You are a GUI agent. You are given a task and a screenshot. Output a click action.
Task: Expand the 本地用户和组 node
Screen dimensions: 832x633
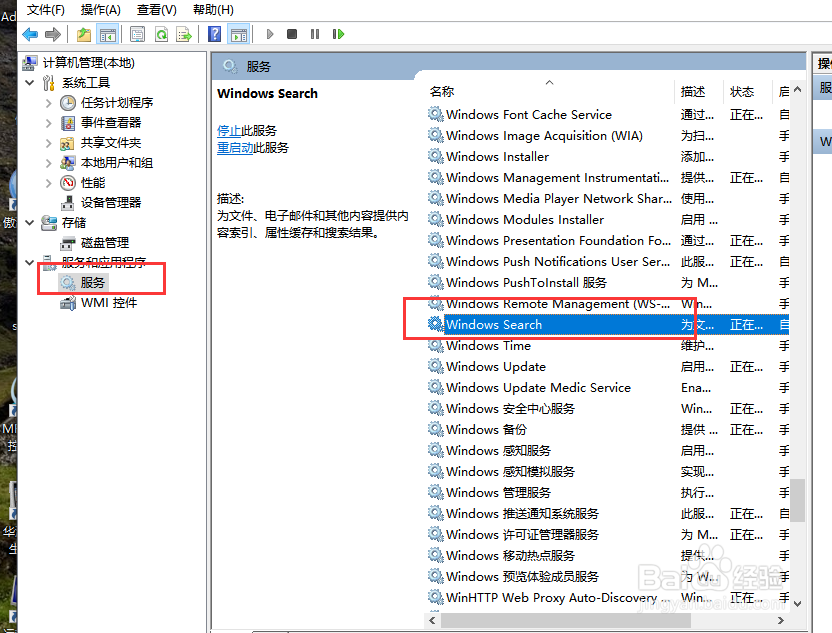(x=48, y=163)
